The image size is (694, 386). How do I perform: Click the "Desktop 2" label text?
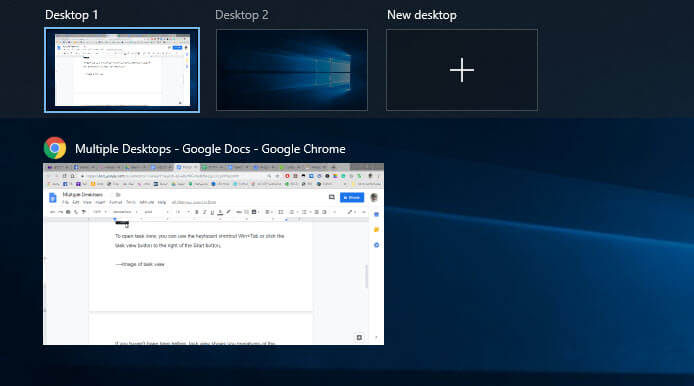(242, 15)
